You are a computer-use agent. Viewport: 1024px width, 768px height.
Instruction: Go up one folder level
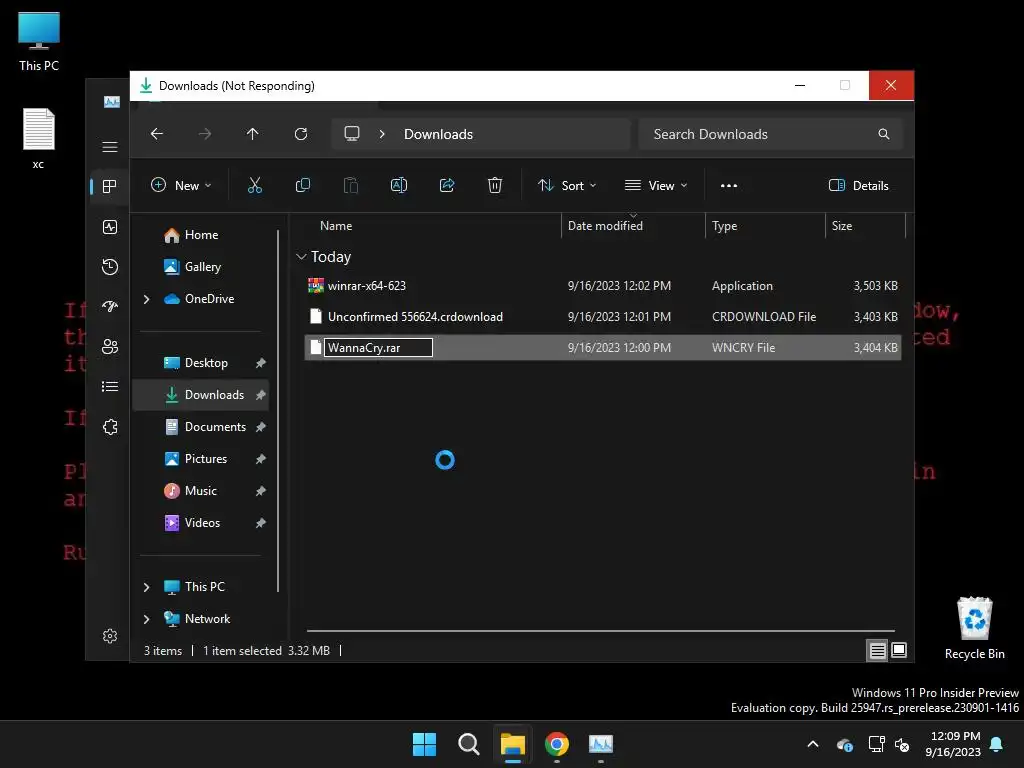pos(253,134)
